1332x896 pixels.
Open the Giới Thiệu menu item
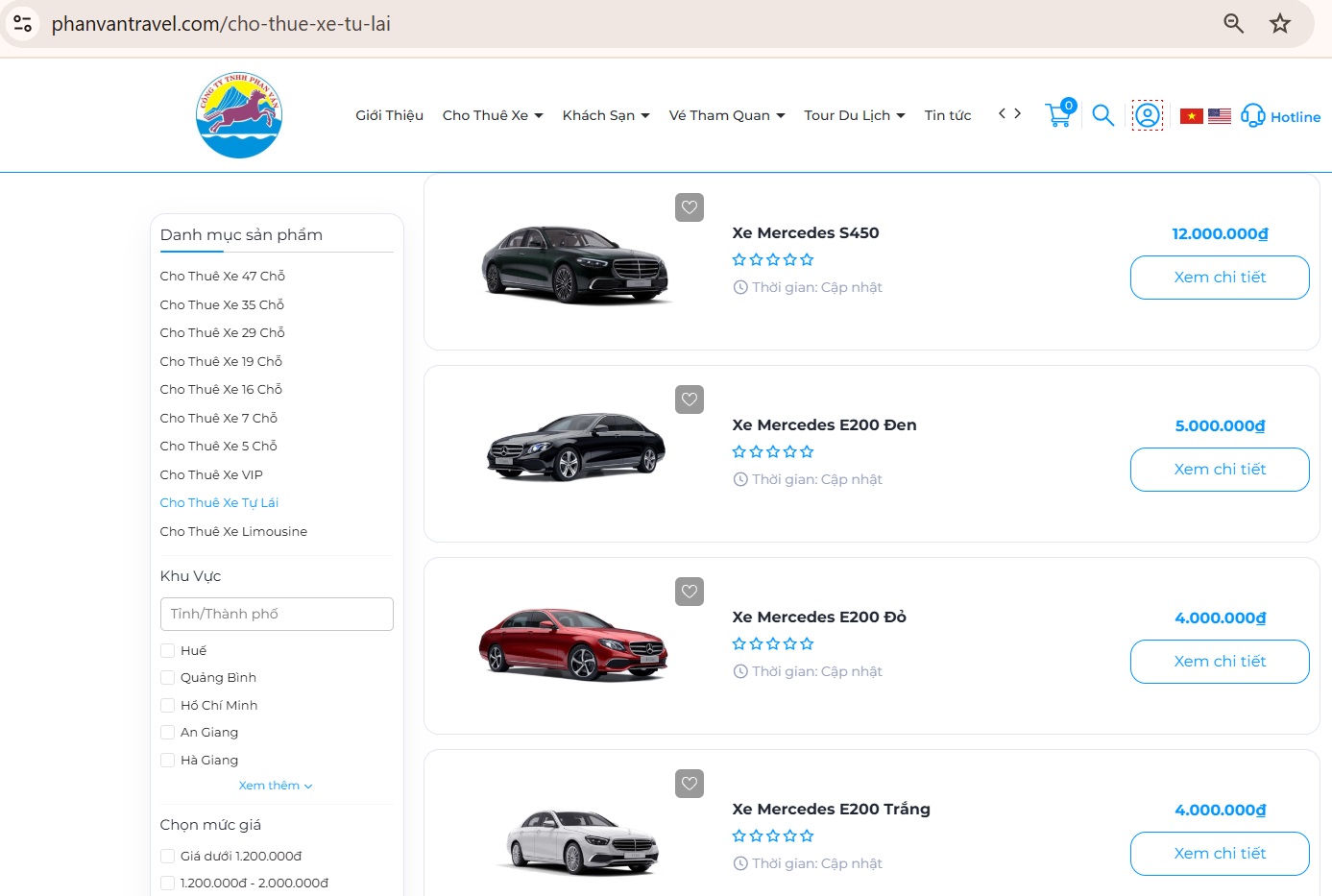click(x=388, y=114)
